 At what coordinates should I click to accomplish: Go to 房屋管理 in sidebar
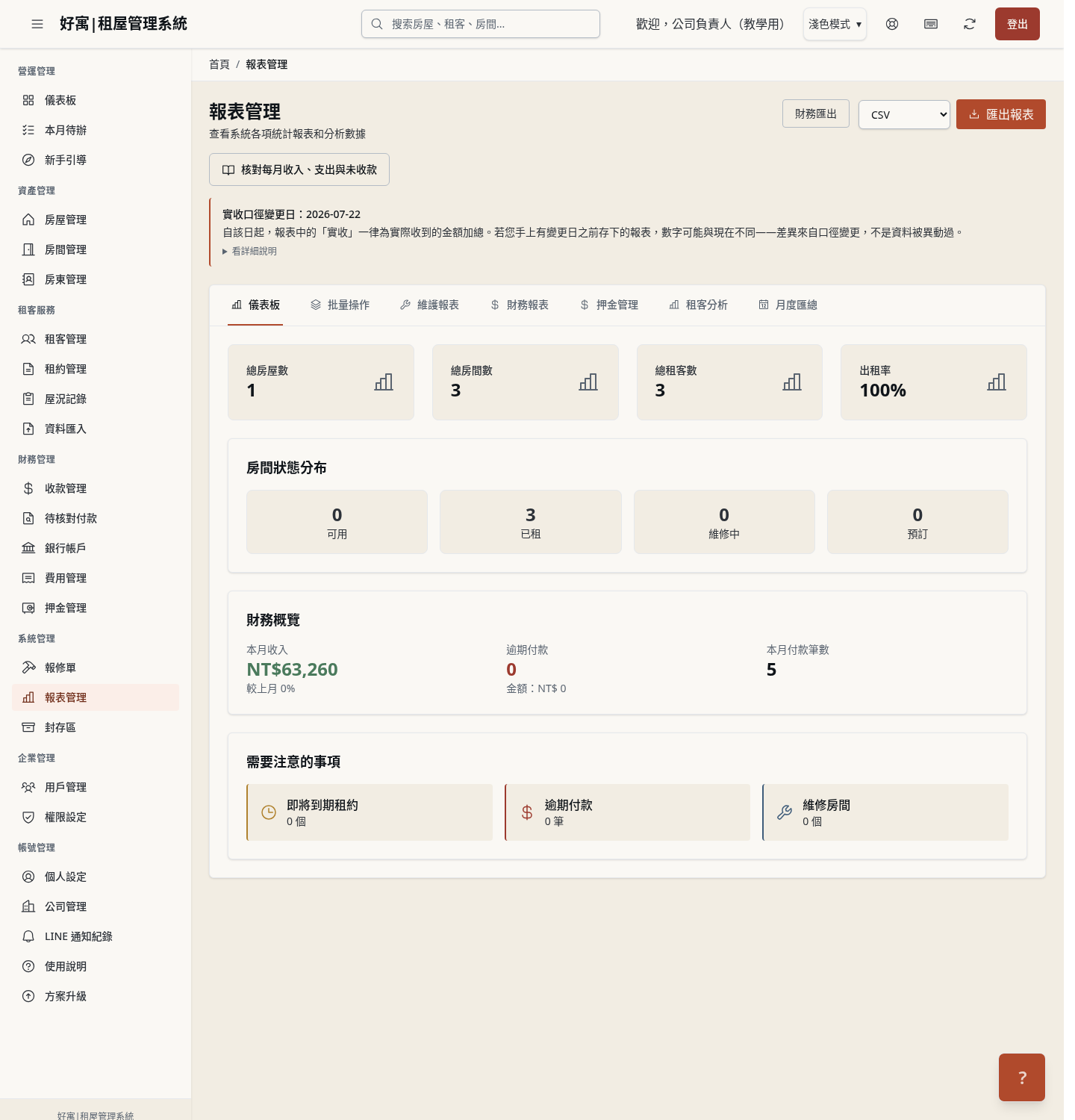pos(96,220)
